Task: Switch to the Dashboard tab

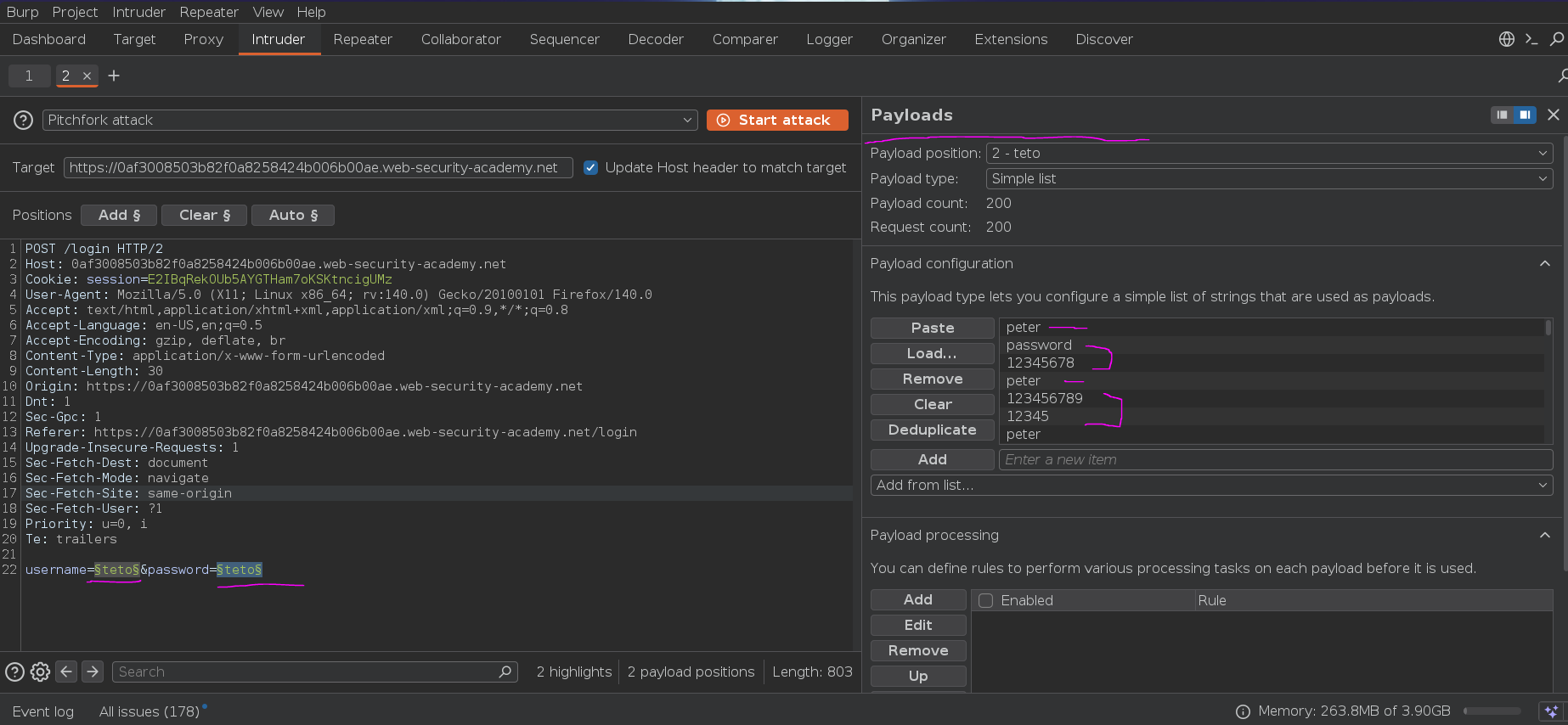Action: (49, 39)
